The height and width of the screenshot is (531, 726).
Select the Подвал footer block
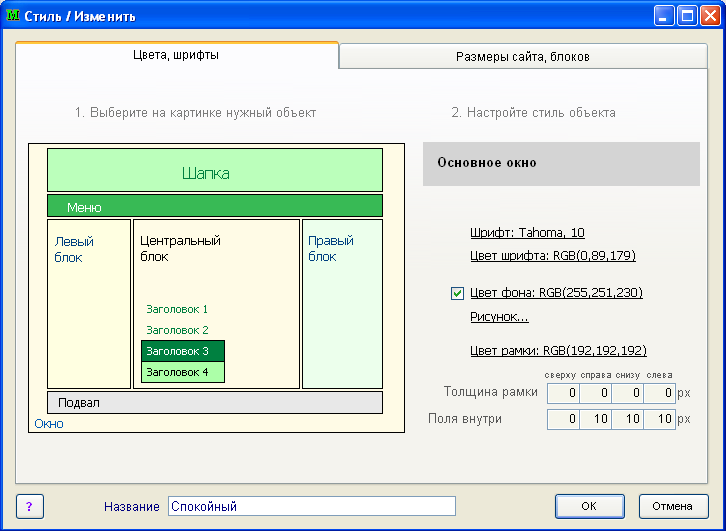tap(215, 402)
